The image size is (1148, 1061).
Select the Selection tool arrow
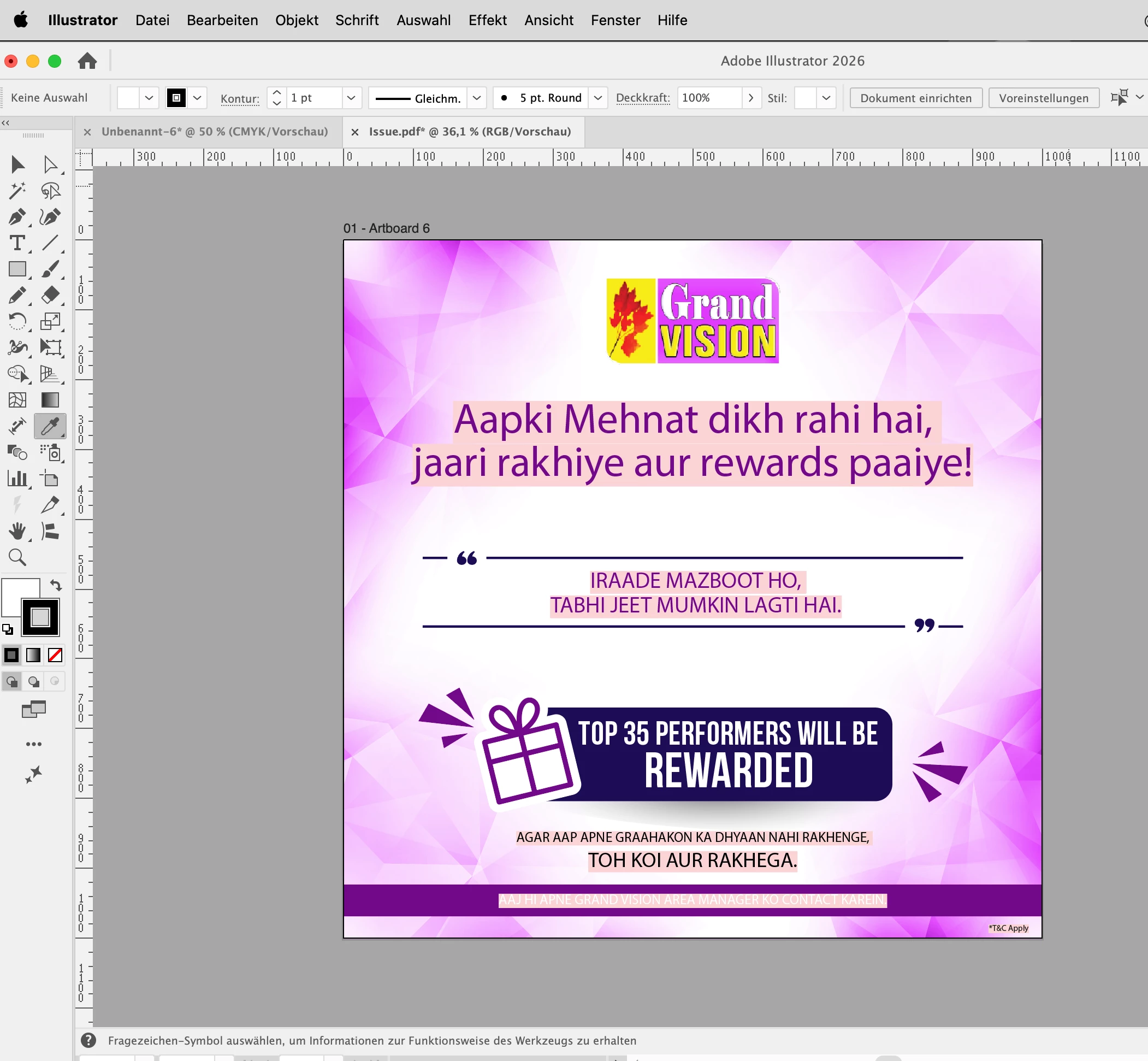17,165
